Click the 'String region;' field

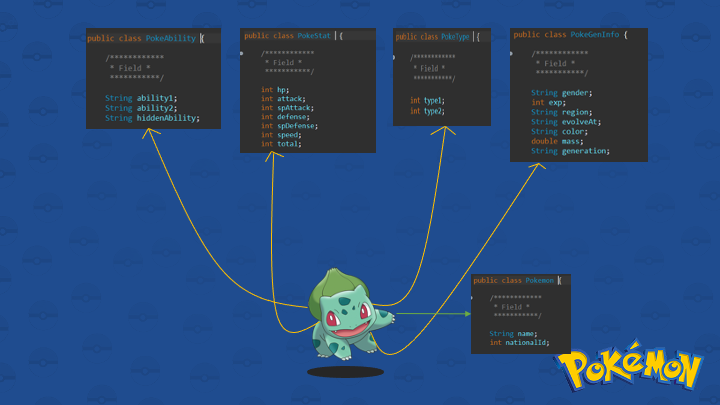pos(562,112)
